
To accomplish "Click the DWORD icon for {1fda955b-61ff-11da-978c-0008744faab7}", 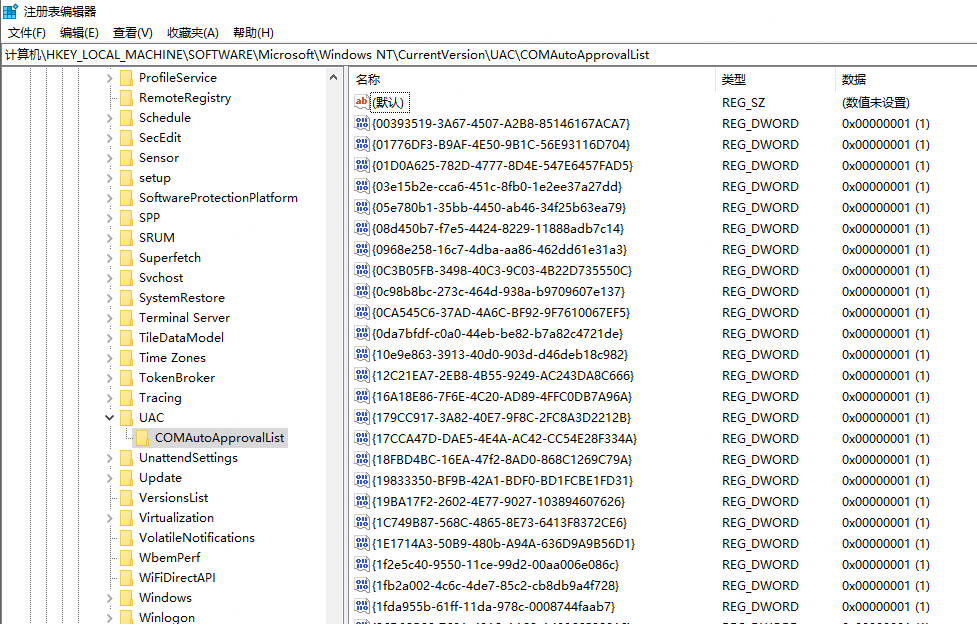I will (362, 606).
